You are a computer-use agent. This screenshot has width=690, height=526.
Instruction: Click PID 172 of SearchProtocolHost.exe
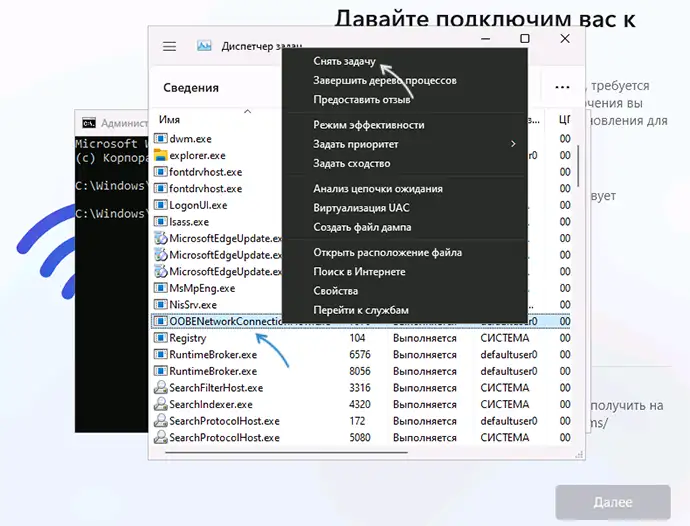(x=357, y=421)
